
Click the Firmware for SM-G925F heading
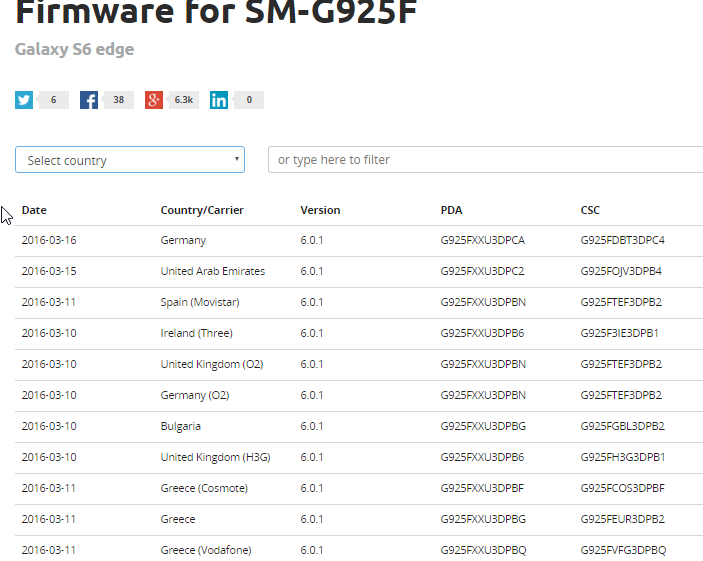[216, 11]
